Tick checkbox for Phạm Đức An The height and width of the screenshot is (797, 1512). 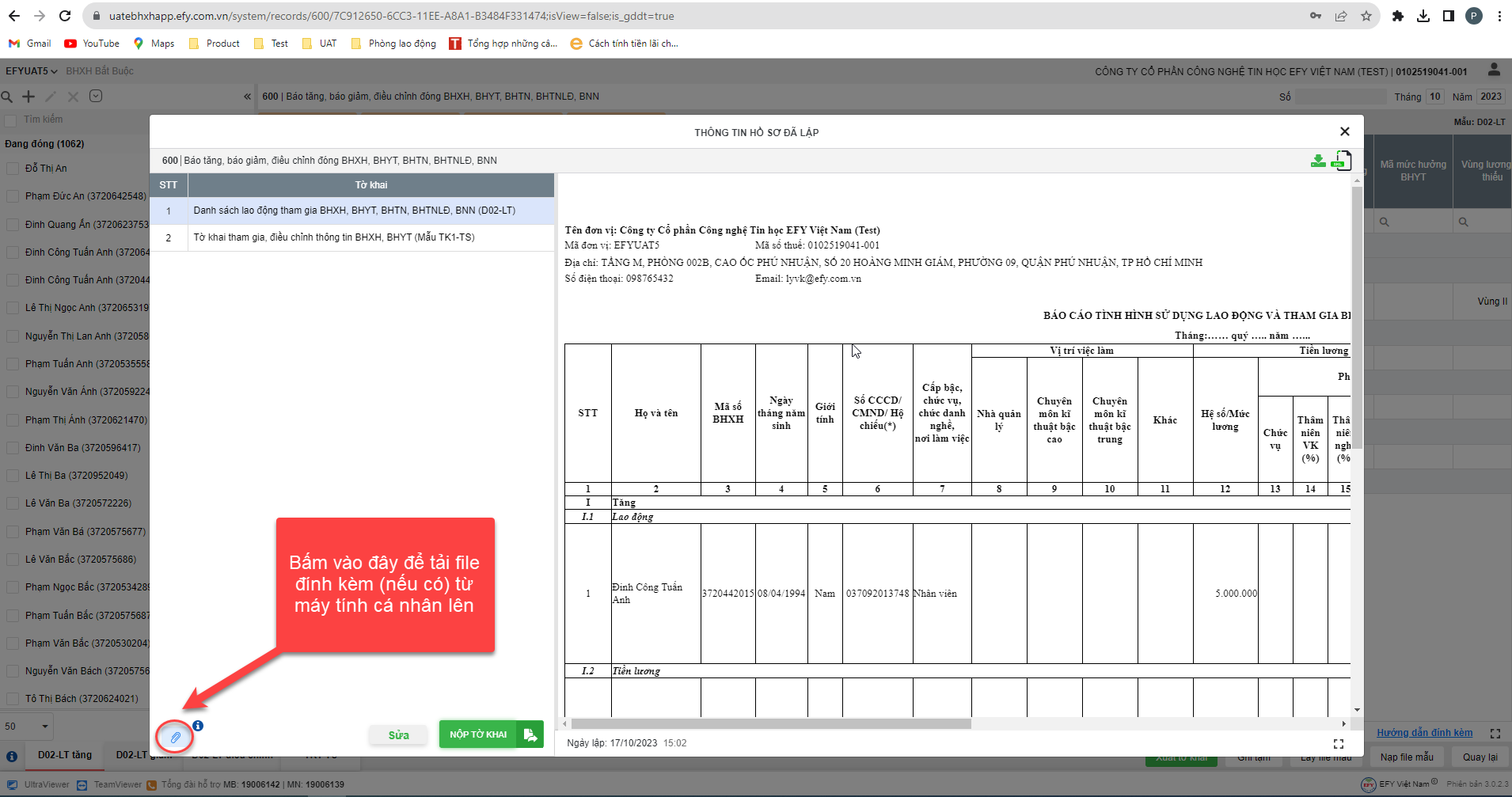click(x=12, y=196)
